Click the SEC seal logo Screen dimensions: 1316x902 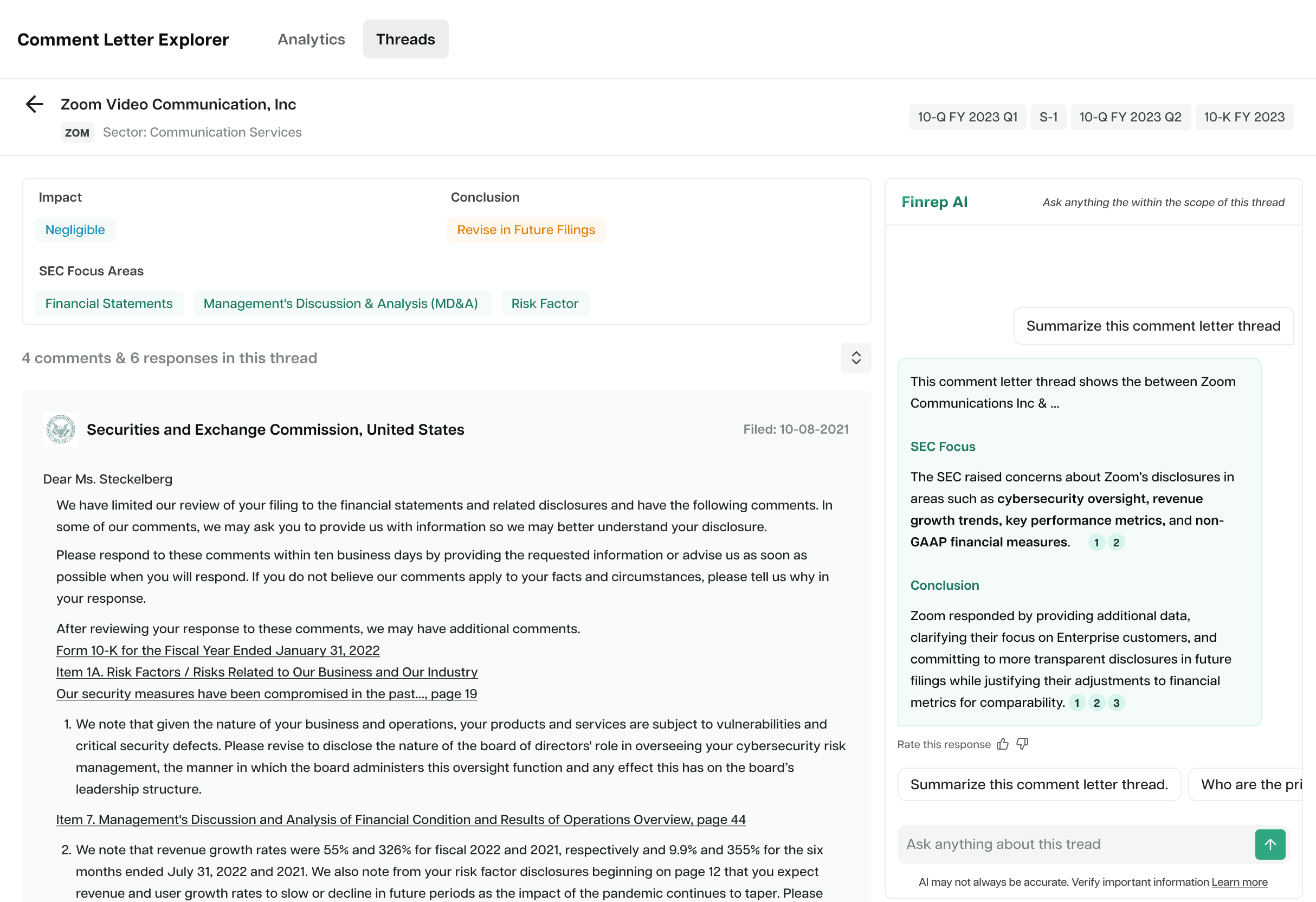coord(61,429)
